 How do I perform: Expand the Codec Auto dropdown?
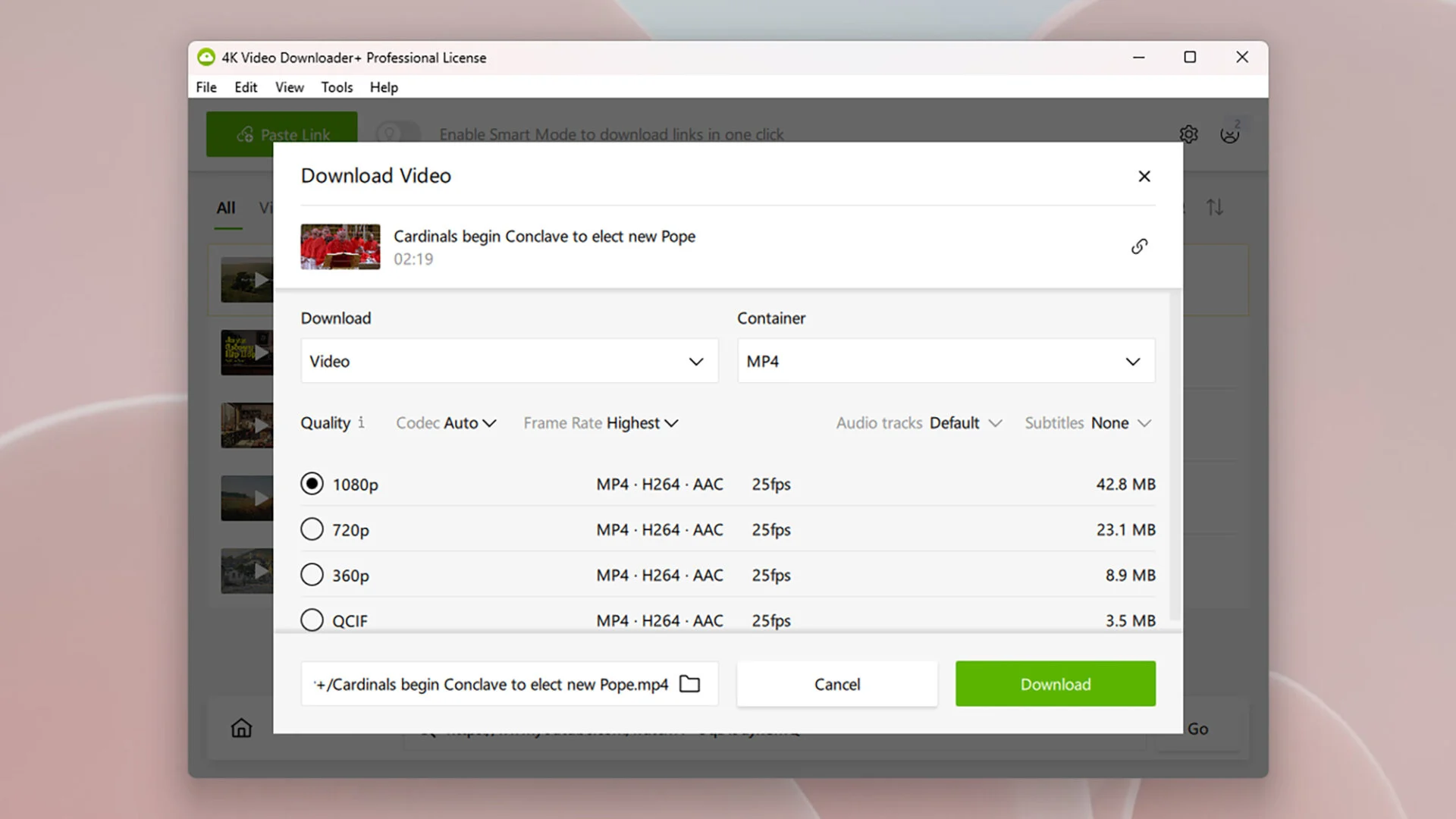pos(446,423)
